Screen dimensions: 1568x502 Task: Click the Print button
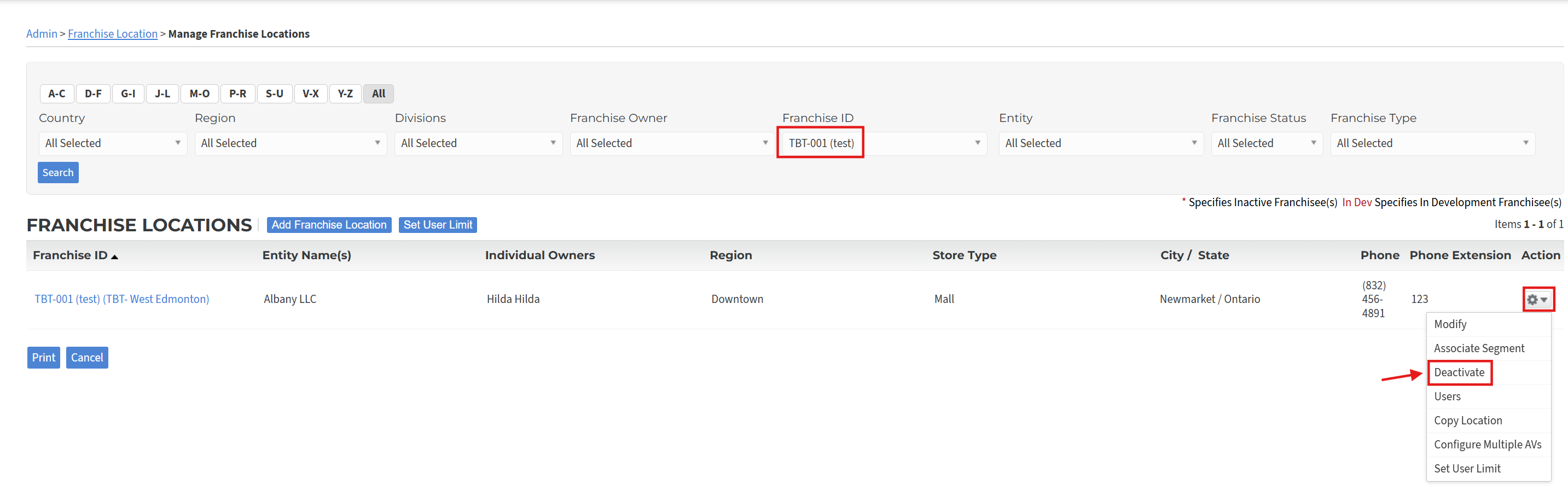(44, 358)
